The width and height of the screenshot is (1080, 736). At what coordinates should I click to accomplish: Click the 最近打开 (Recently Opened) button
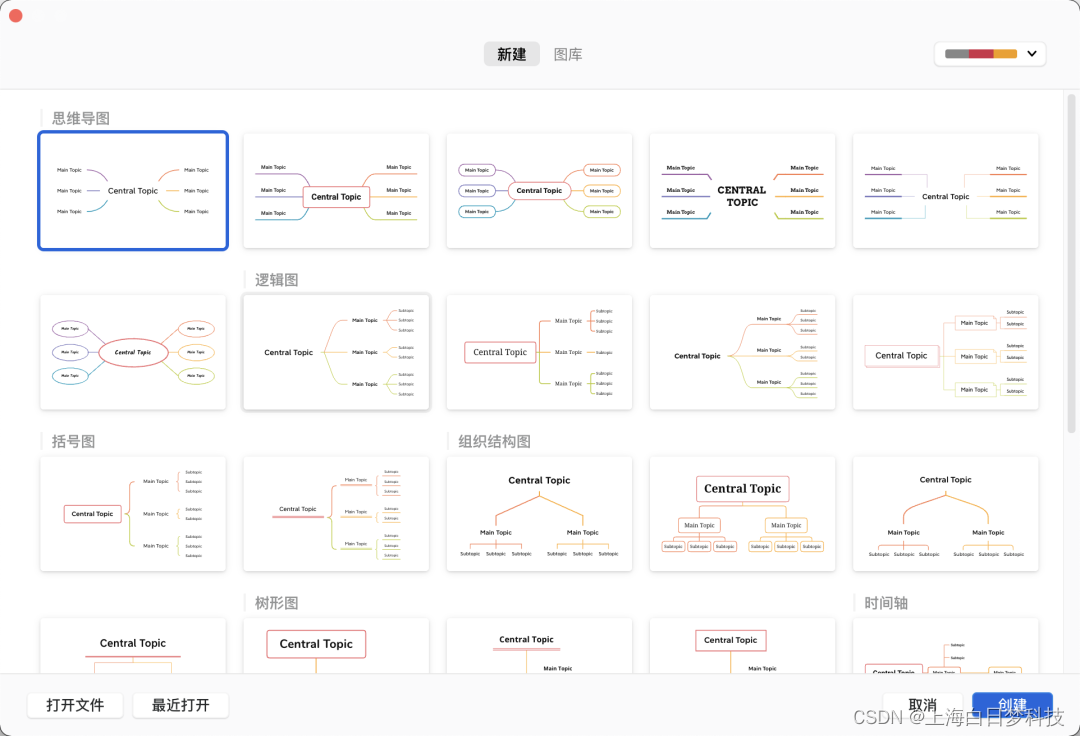click(180, 705)
